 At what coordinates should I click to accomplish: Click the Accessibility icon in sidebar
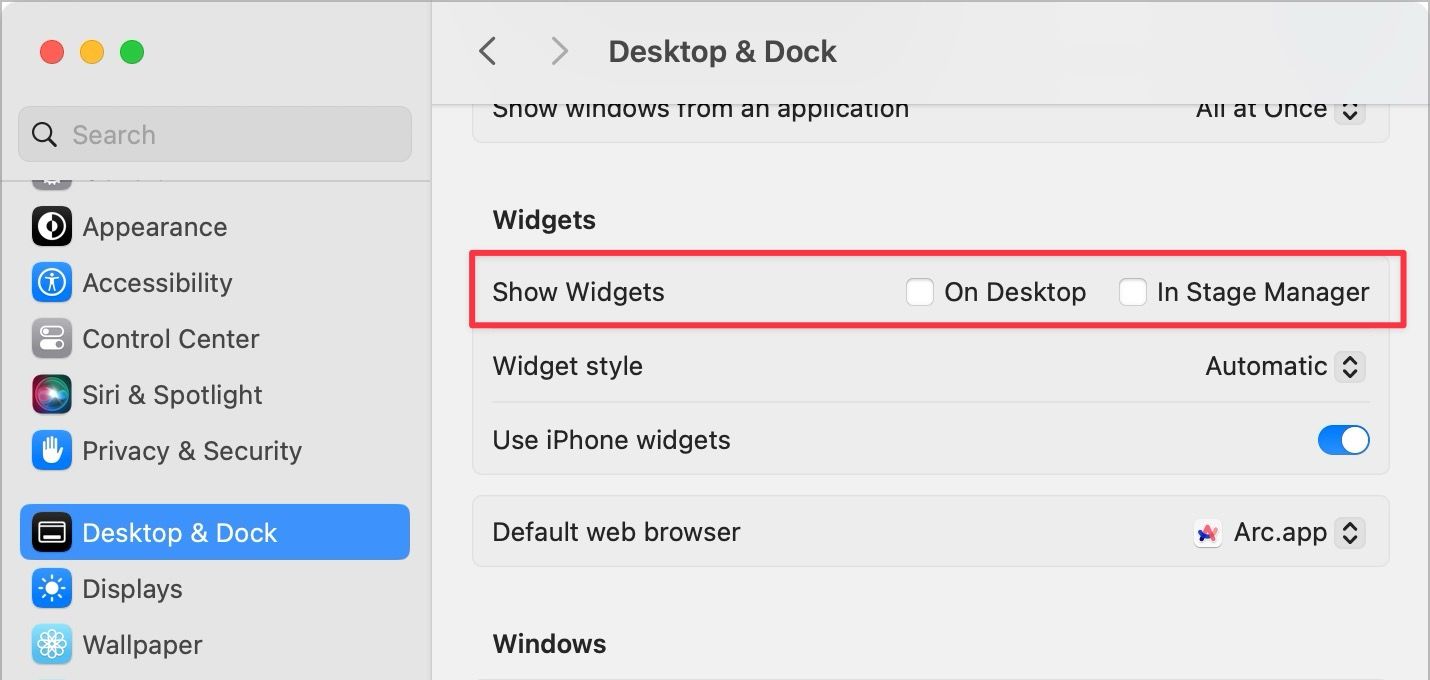coord(52,283)
